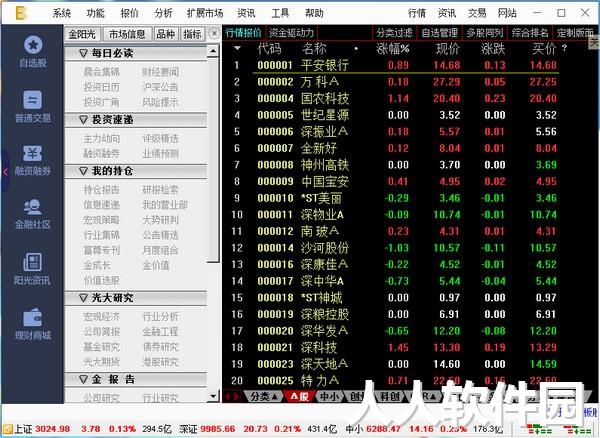Screen dimensions: 600x438
Task: Open the 自选股 star icon
Action: click(33, 45)
